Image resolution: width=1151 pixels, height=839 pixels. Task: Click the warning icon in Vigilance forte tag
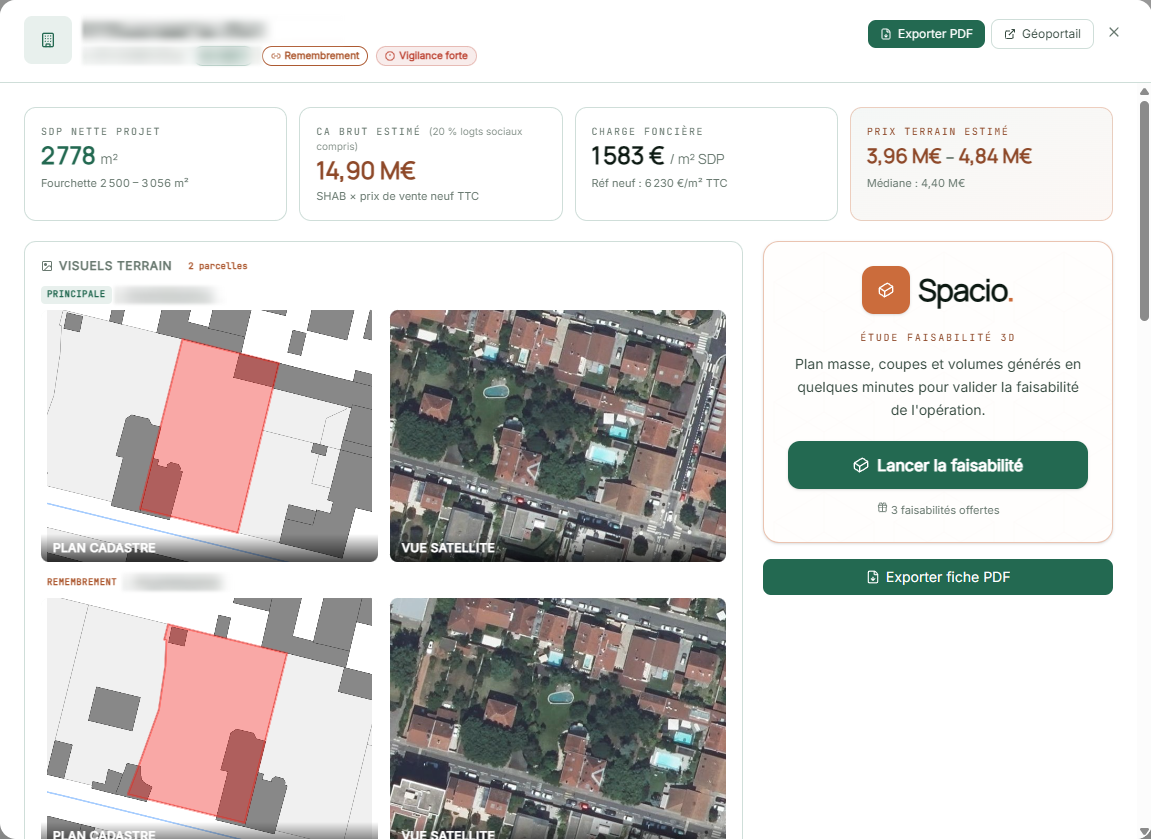(x=390, y=56)
